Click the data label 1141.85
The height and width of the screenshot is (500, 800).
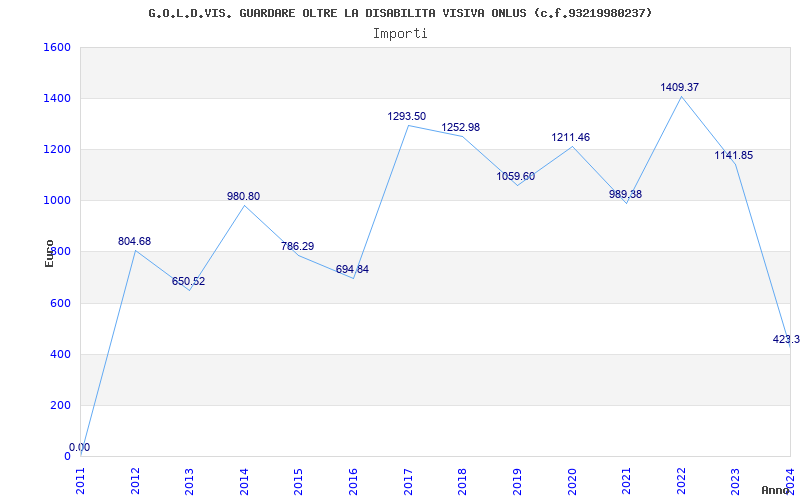[x=734, y=156]
